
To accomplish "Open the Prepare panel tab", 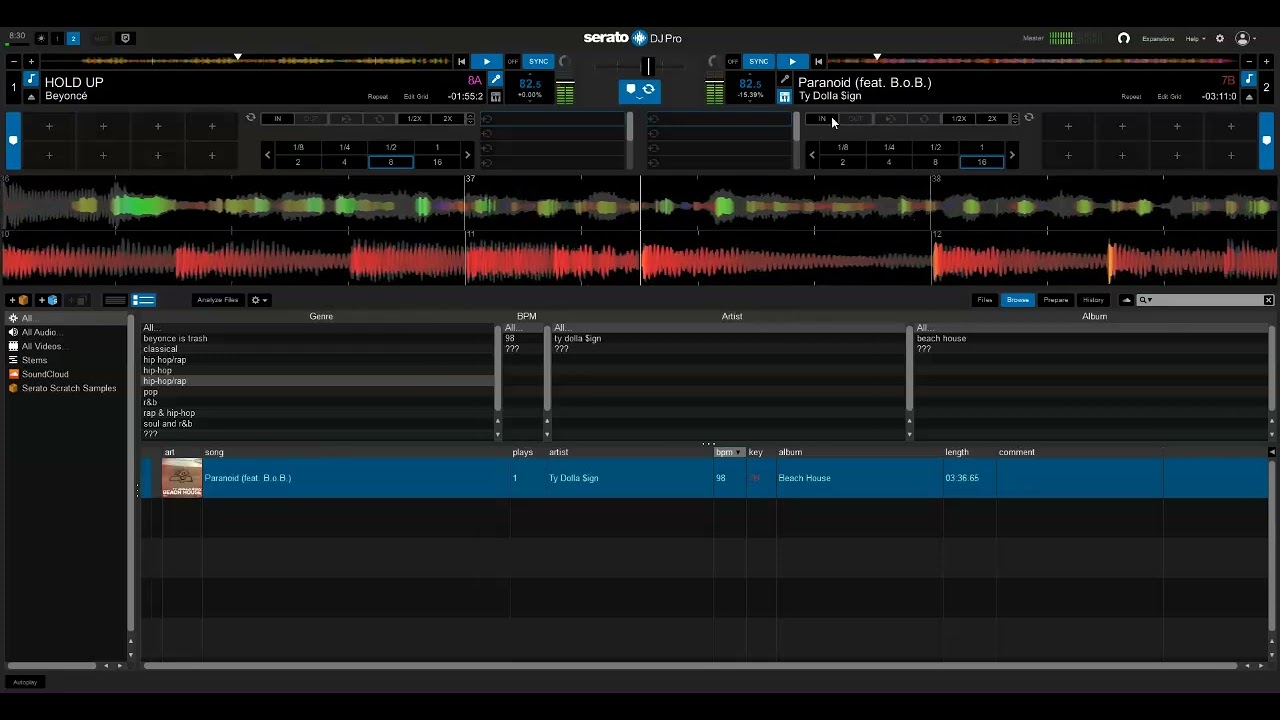I will tap(1056, 300).
